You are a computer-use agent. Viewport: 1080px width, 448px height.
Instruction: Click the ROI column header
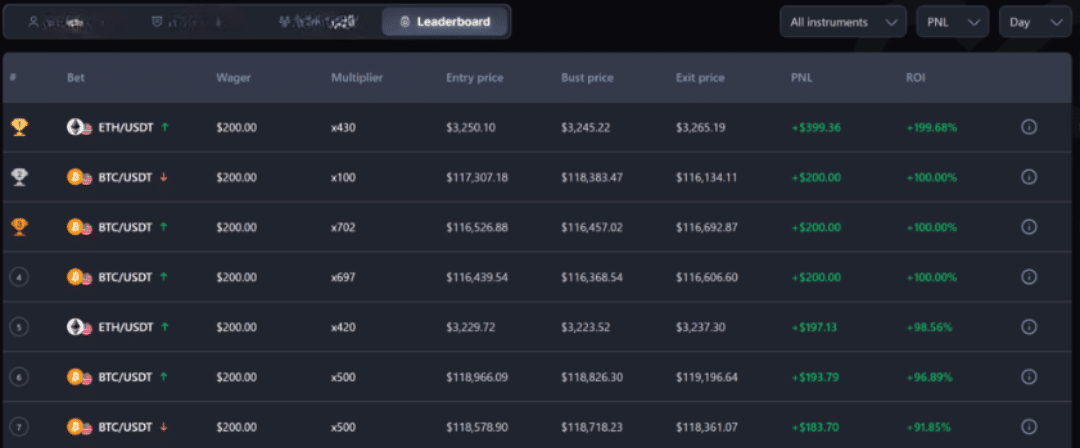[x=915, y=78]
